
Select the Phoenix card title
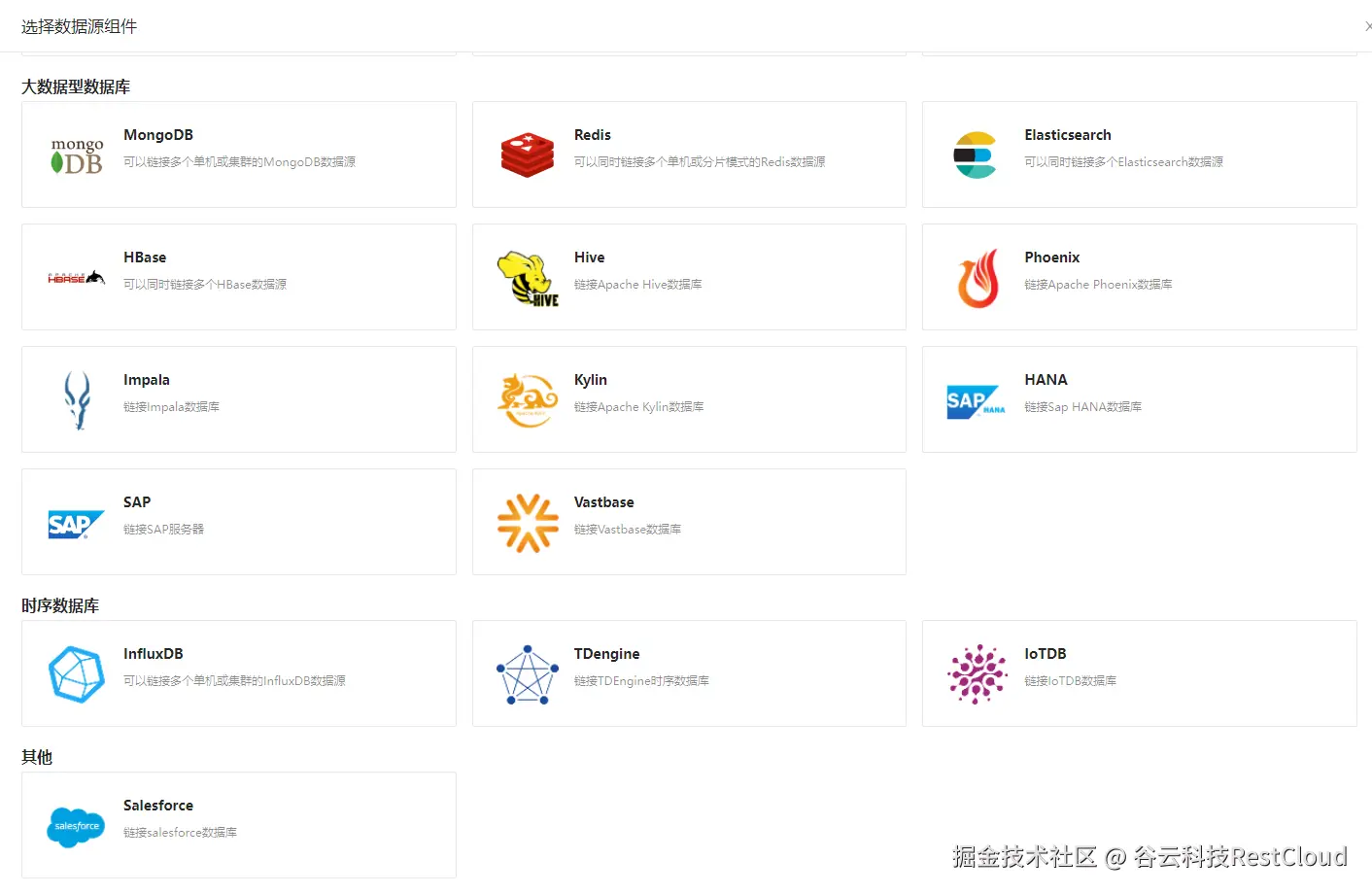click(x=1052, y=258)
